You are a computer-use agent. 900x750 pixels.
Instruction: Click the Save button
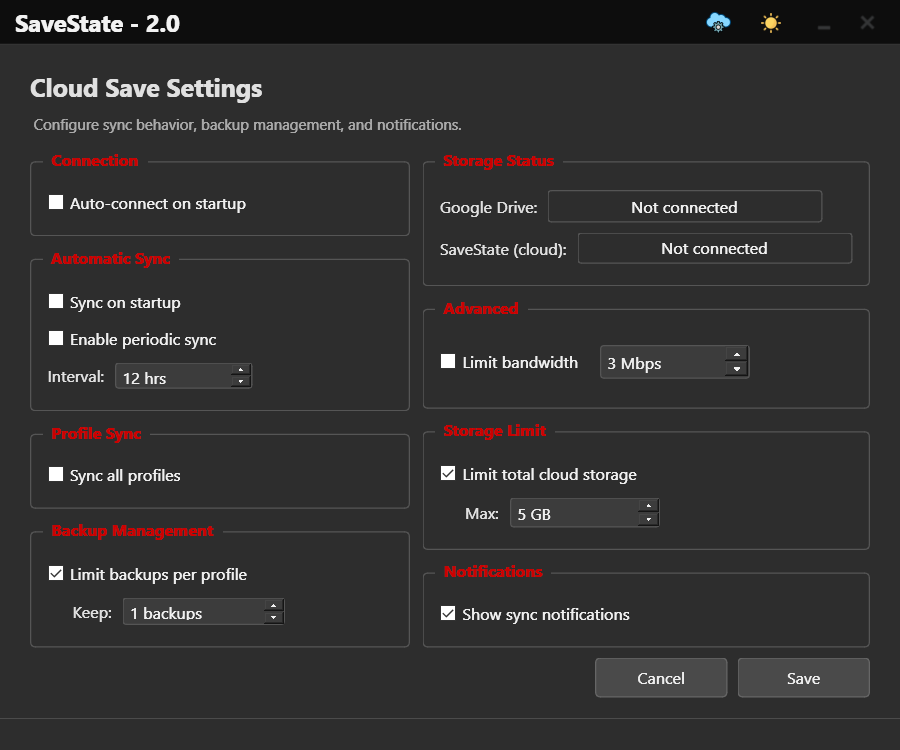[804, 678]
